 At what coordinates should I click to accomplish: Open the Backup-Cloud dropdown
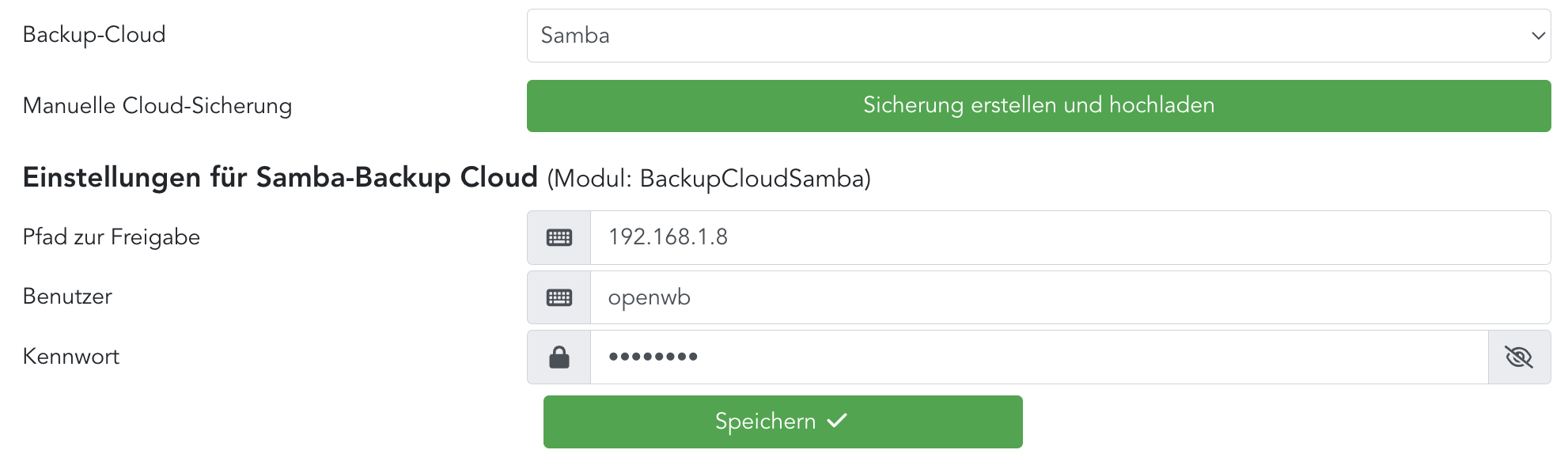click(x=1038, y=36)
